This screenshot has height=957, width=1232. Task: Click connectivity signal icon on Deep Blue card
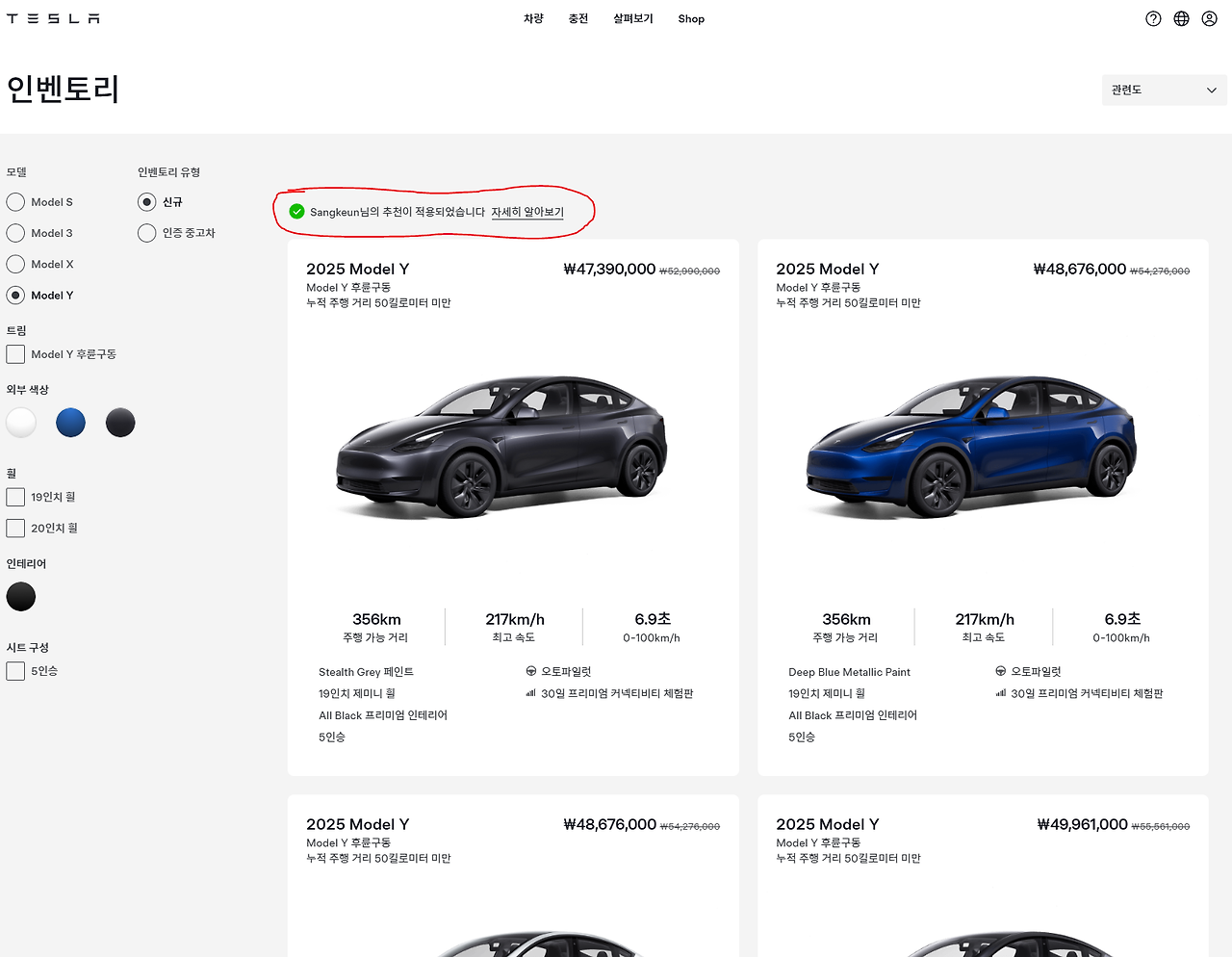(x=1001, y=692)
